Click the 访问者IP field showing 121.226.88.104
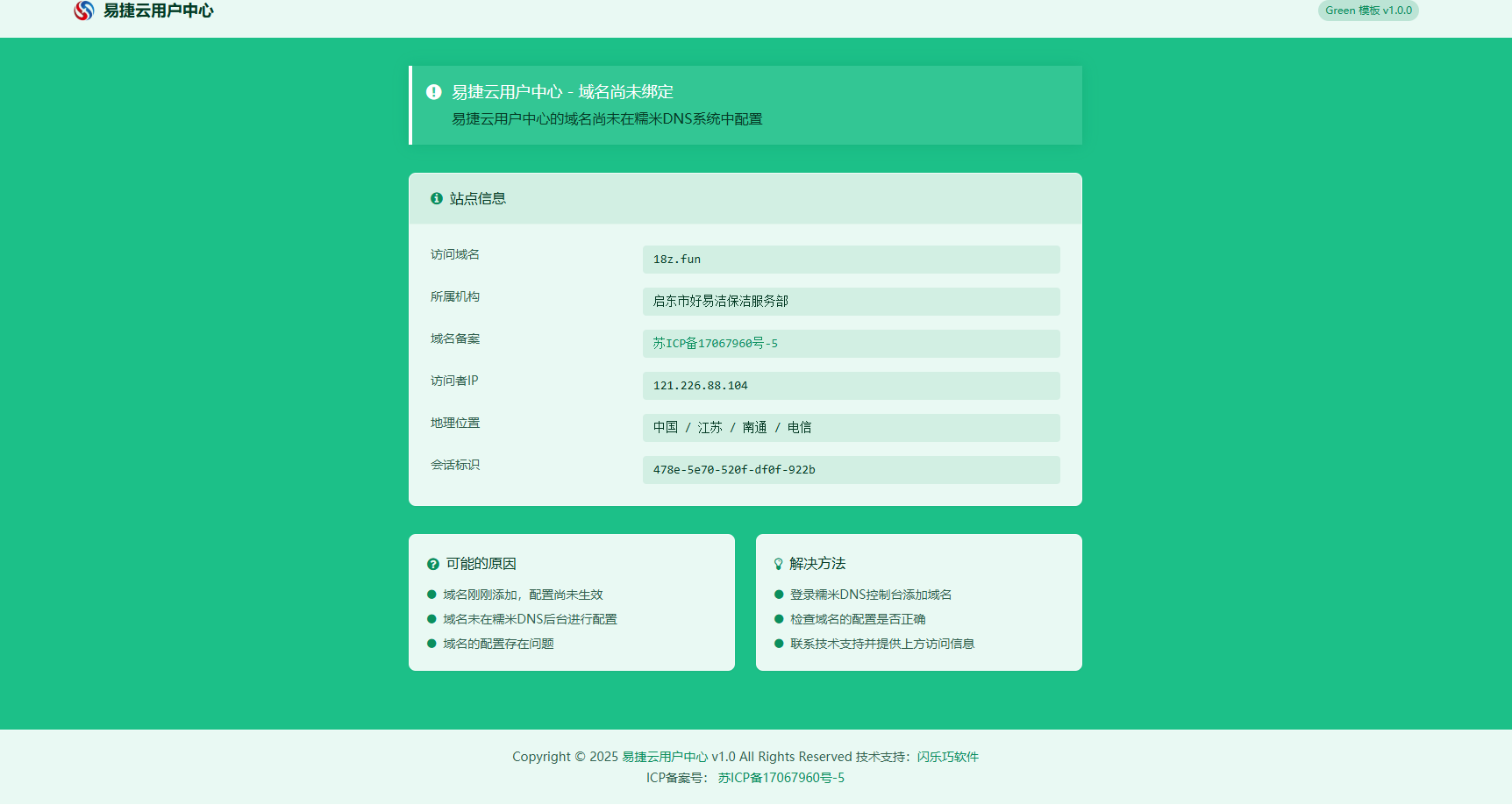 [x=850, y=385]
